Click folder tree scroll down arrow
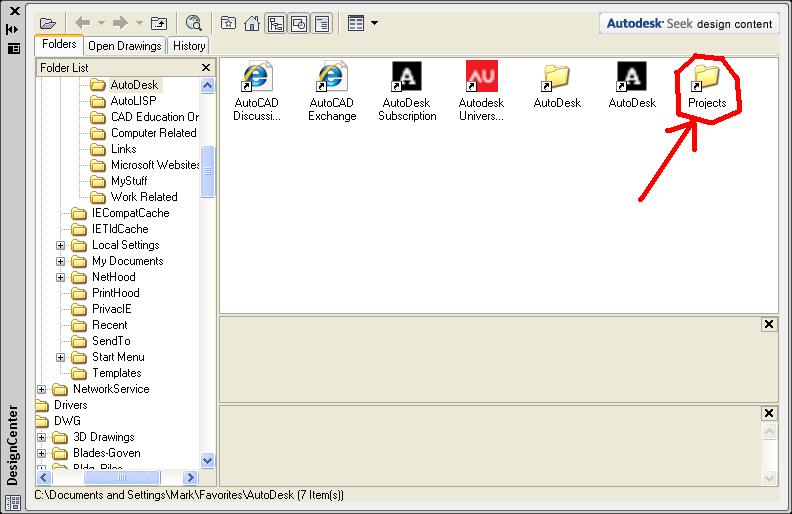 pos(208,460)
